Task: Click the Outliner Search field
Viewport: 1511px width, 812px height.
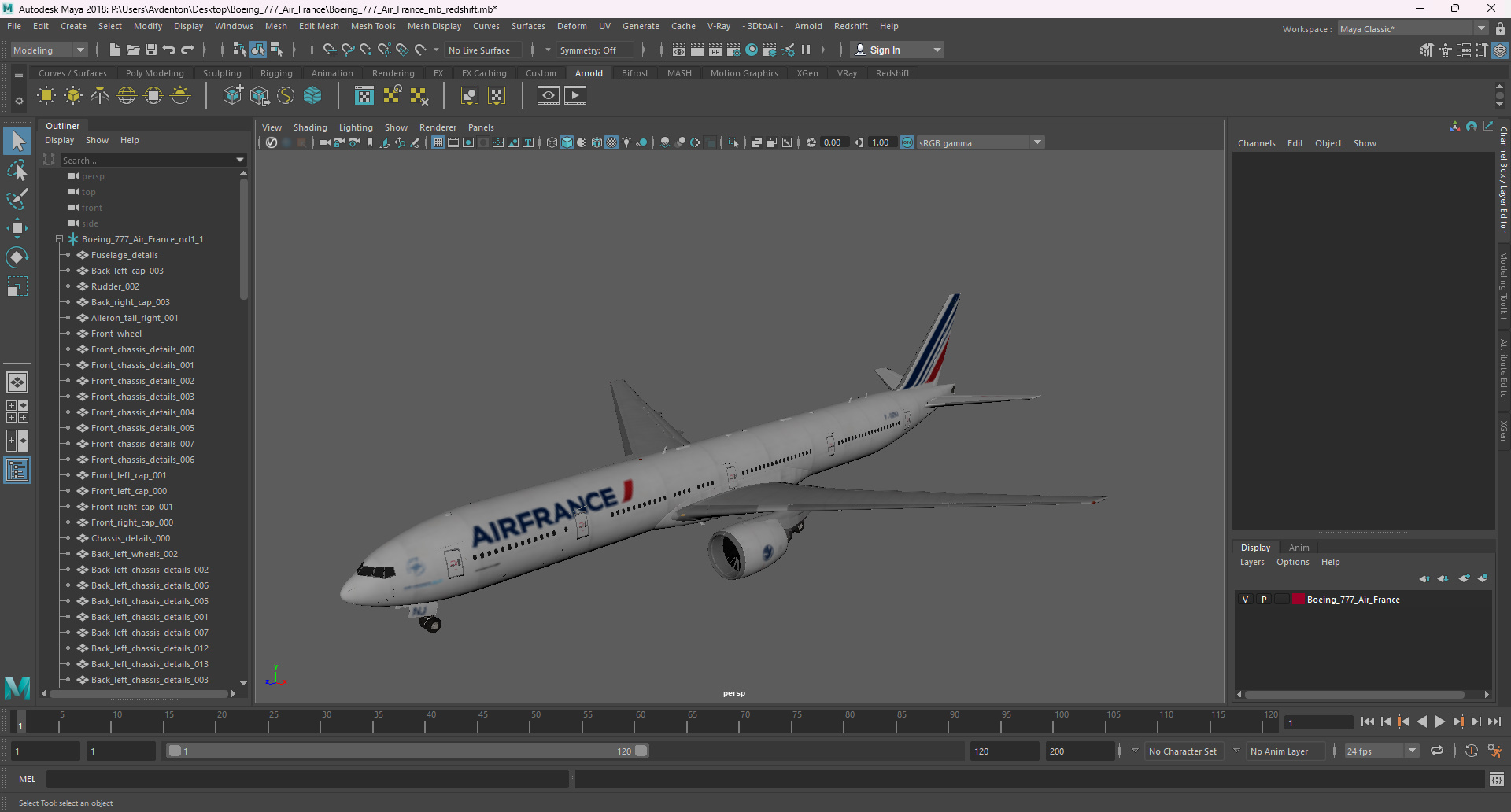Action: coord(147,160)
